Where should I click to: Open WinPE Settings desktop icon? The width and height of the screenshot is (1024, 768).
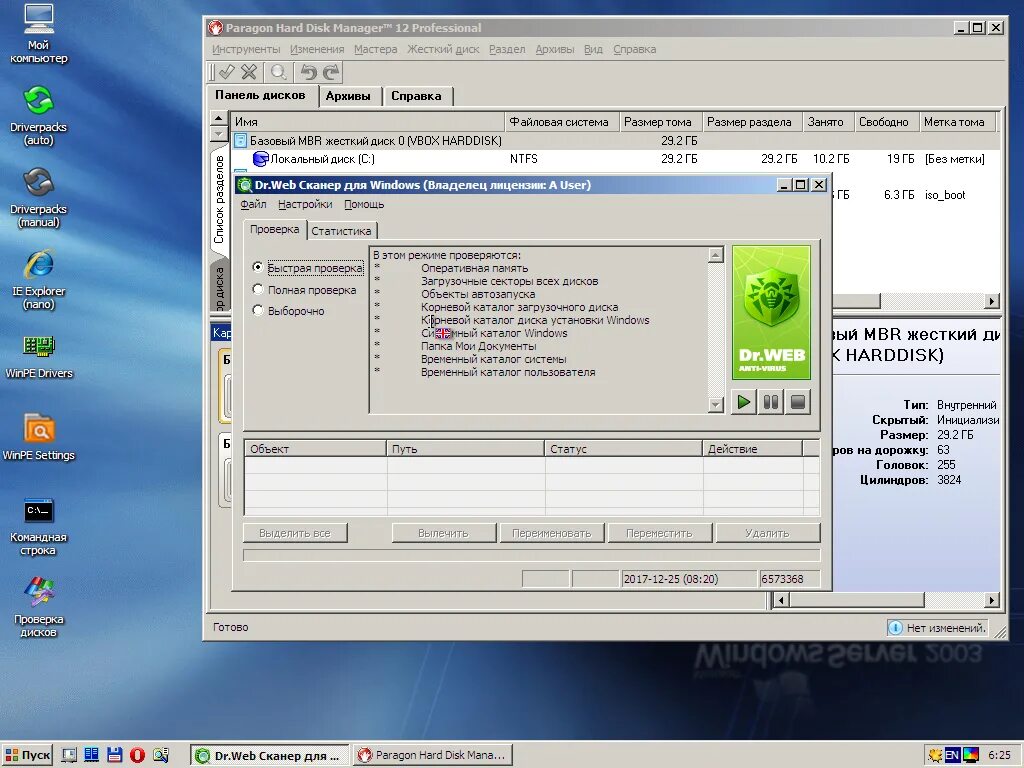(x=39, y=437)
